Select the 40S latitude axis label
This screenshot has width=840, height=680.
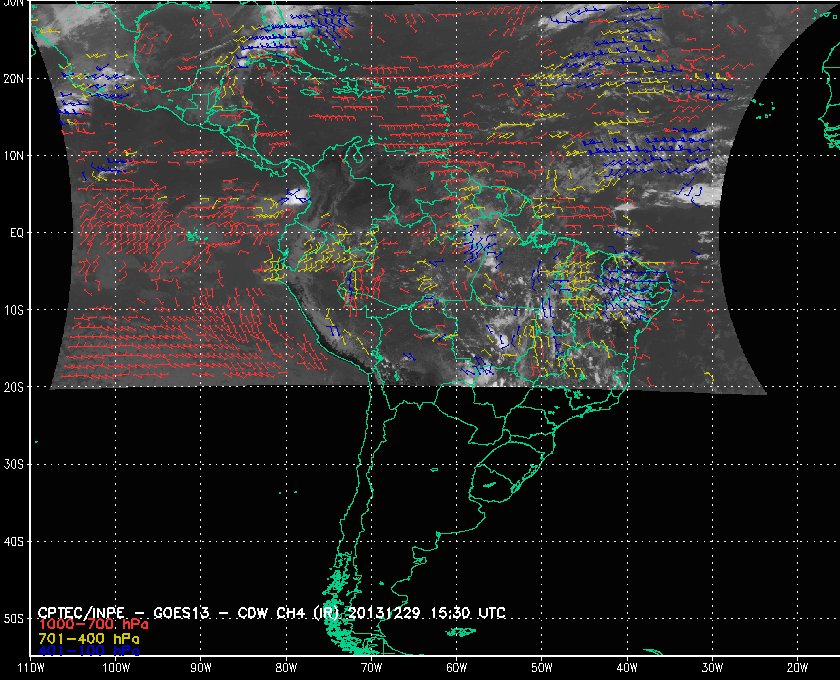[13, 541]
